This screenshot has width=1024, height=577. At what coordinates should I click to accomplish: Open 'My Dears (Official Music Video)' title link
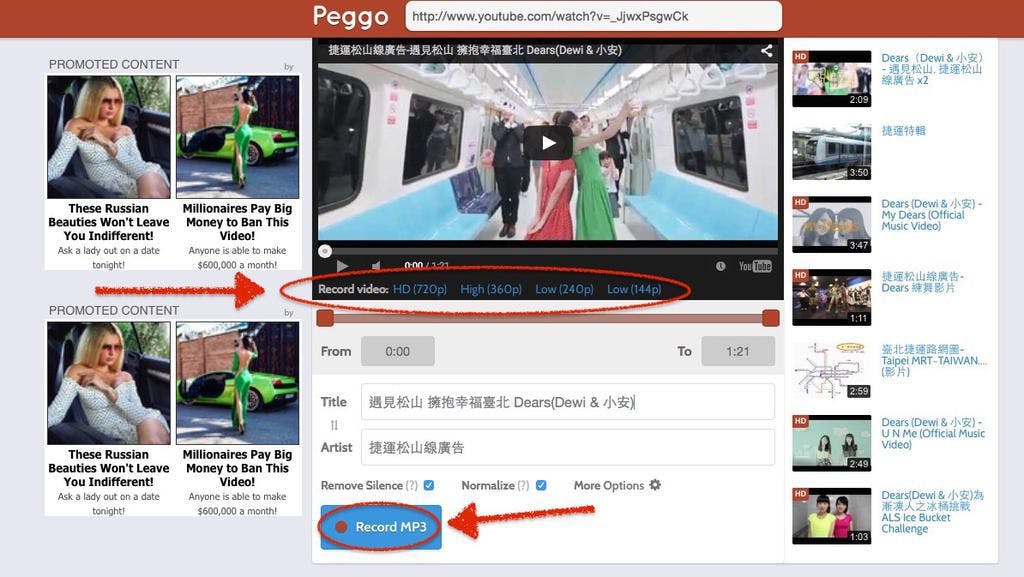pos(931,215)
